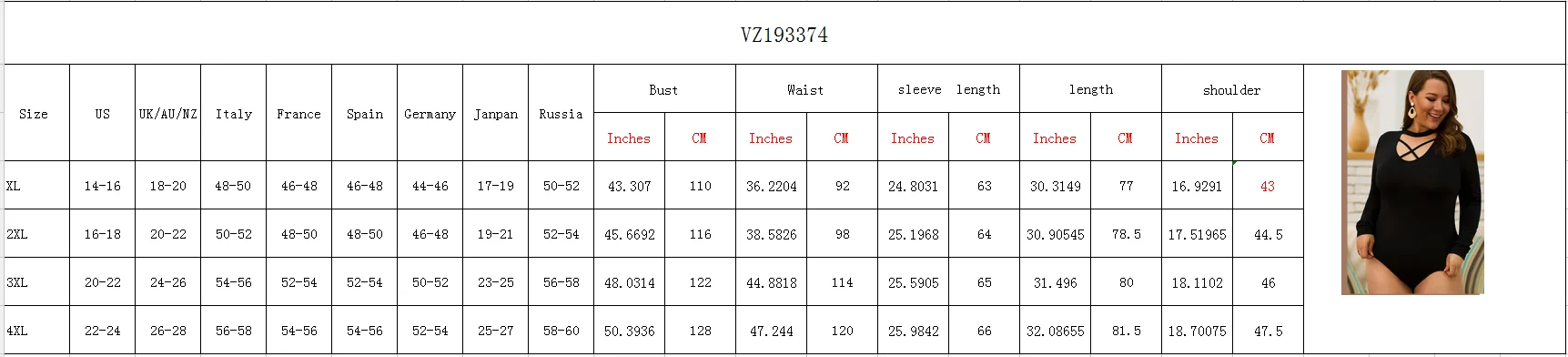Select the 3XL Italy size 54-56 cell

pos(233,282)
